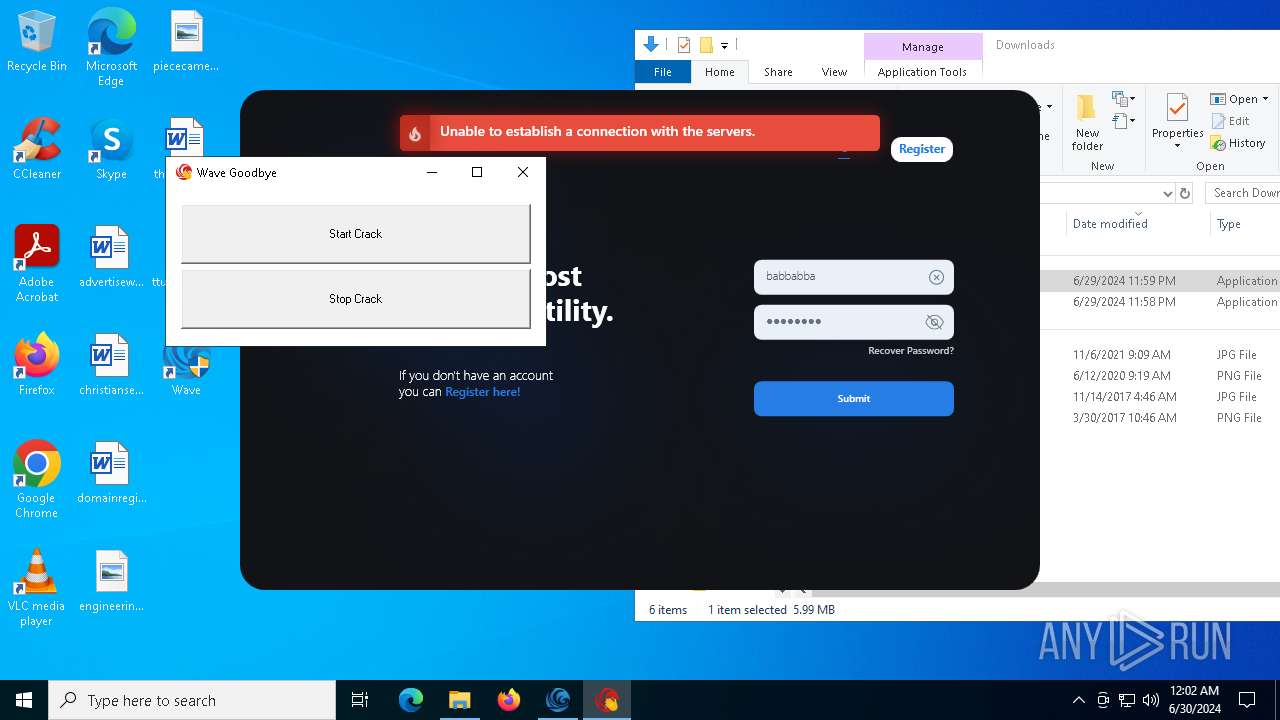Open Firefox desktop shortcut

coord(37,366)
